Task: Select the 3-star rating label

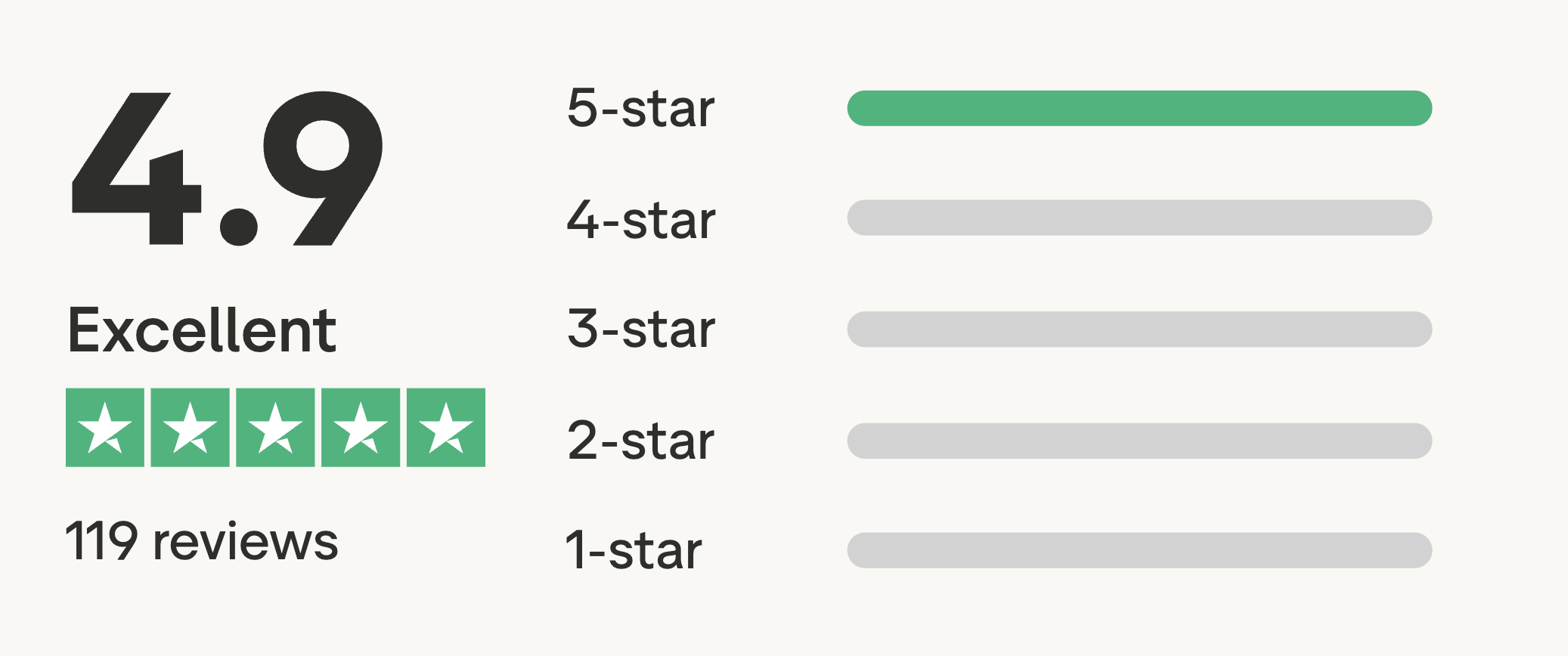Action: (640, 329)
